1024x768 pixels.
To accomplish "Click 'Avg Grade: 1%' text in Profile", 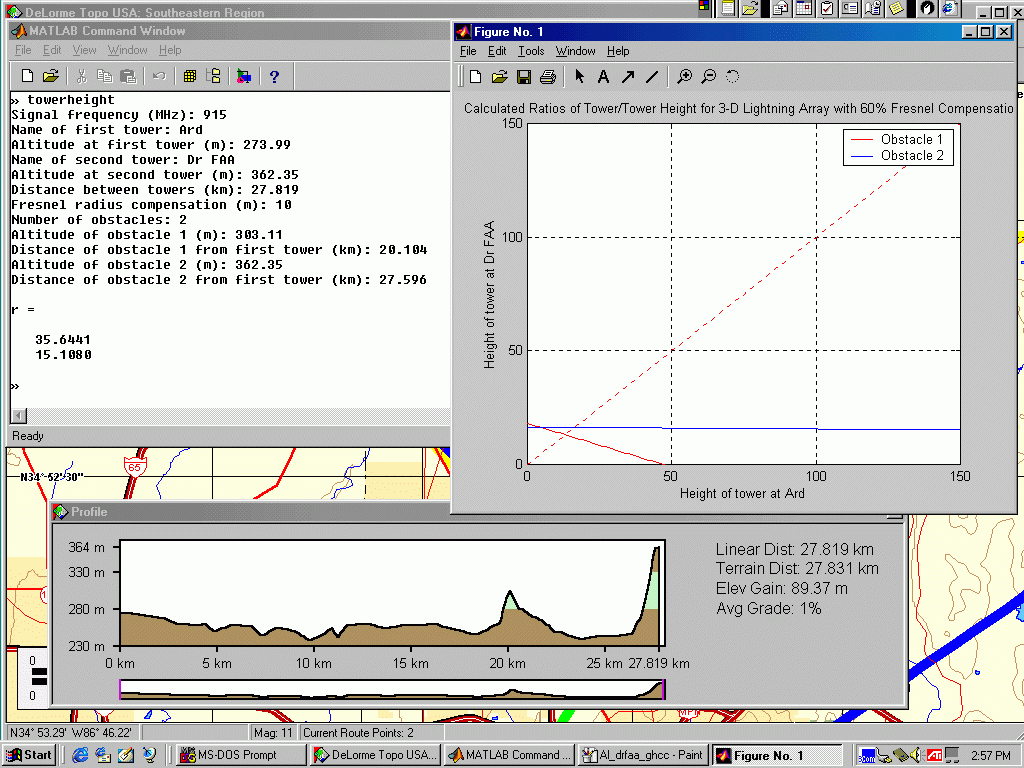I will pos(769,609).
